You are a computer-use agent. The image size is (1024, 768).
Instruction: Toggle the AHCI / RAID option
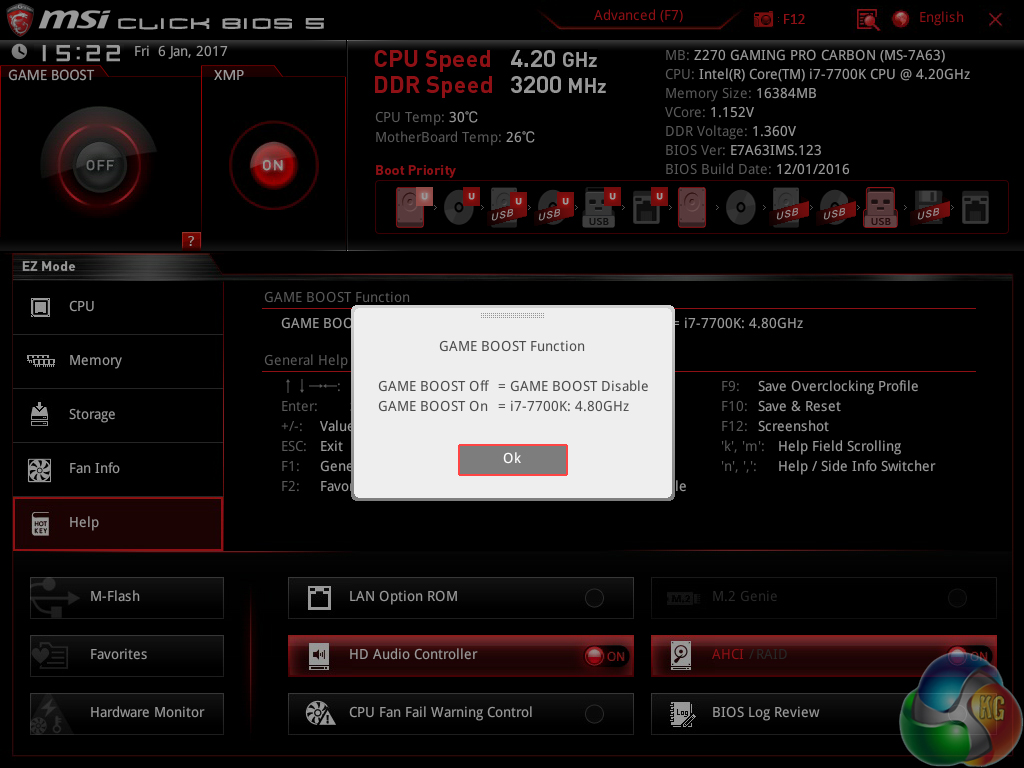coord(824,655)
